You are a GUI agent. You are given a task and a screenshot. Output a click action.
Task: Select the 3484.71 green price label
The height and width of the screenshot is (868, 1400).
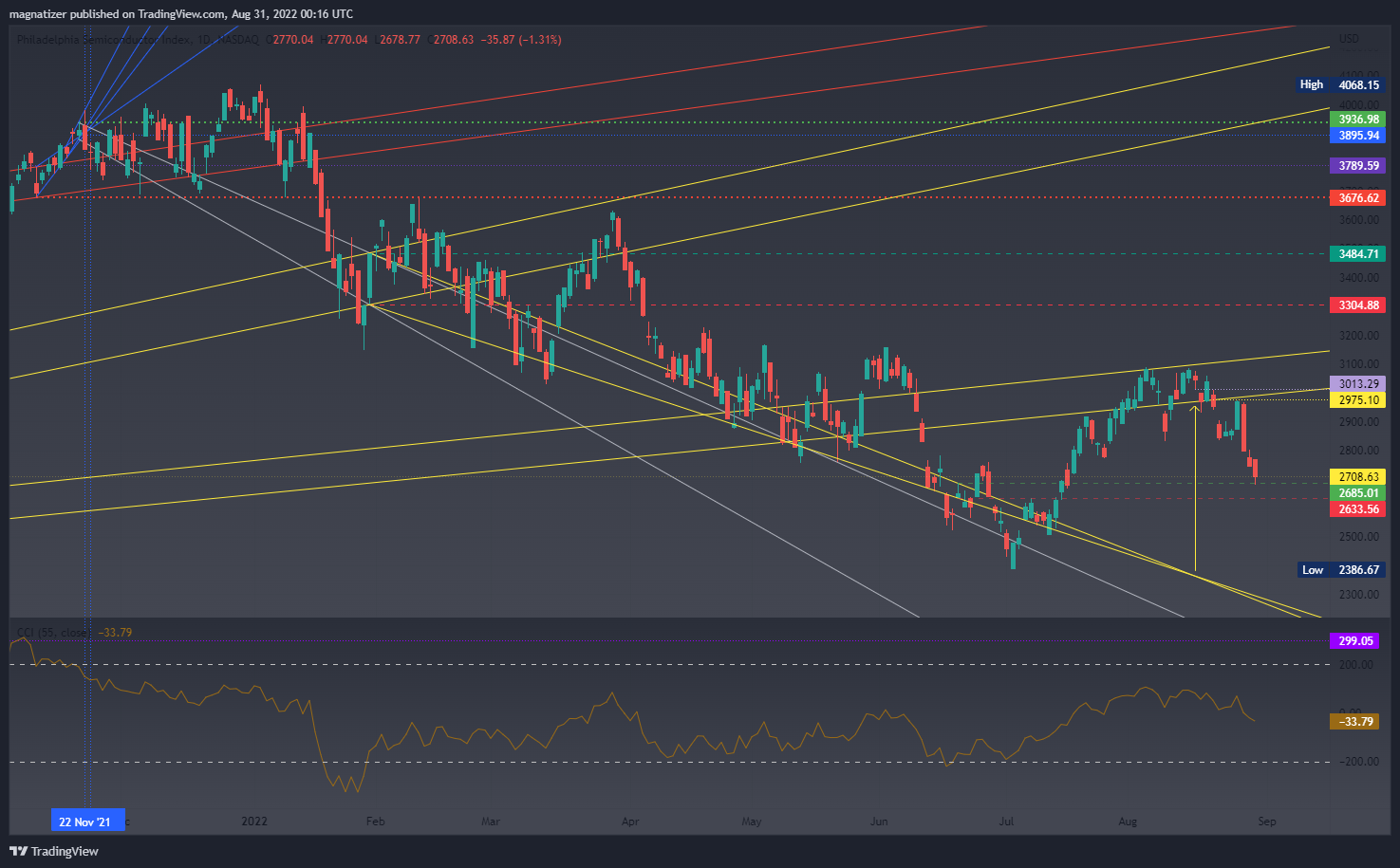point(1358,254)
